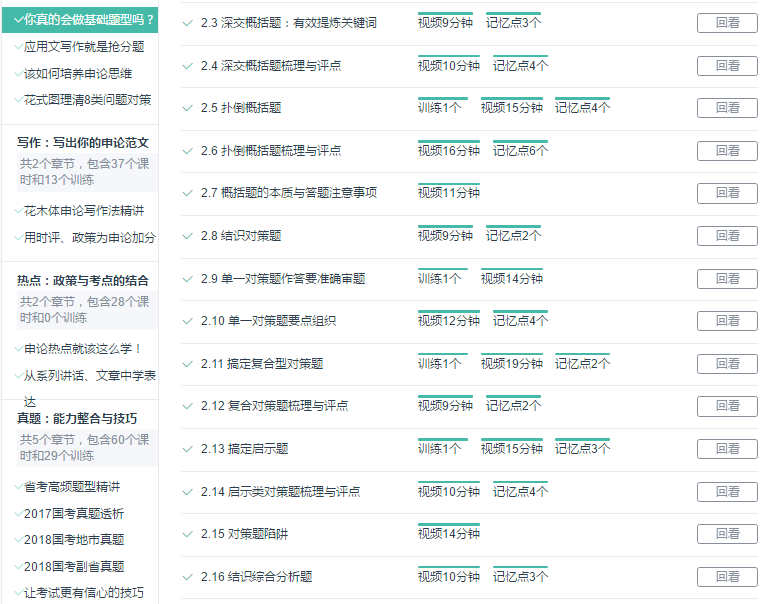Click 回看 button for lesson 2.9
Image resolution: width=774 pixels, height=604 pixels.
[727, 279]
